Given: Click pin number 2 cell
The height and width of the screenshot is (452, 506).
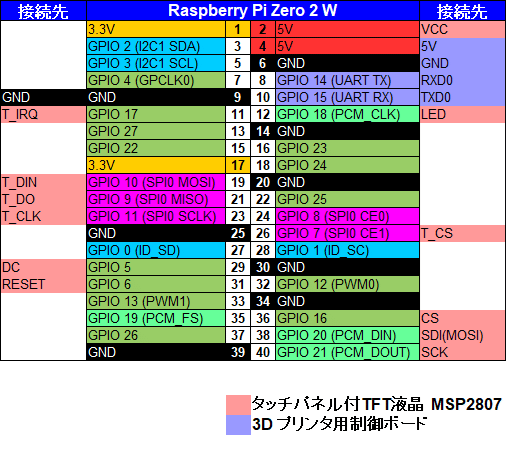Looking at the screenshot, I should point(263,29).
